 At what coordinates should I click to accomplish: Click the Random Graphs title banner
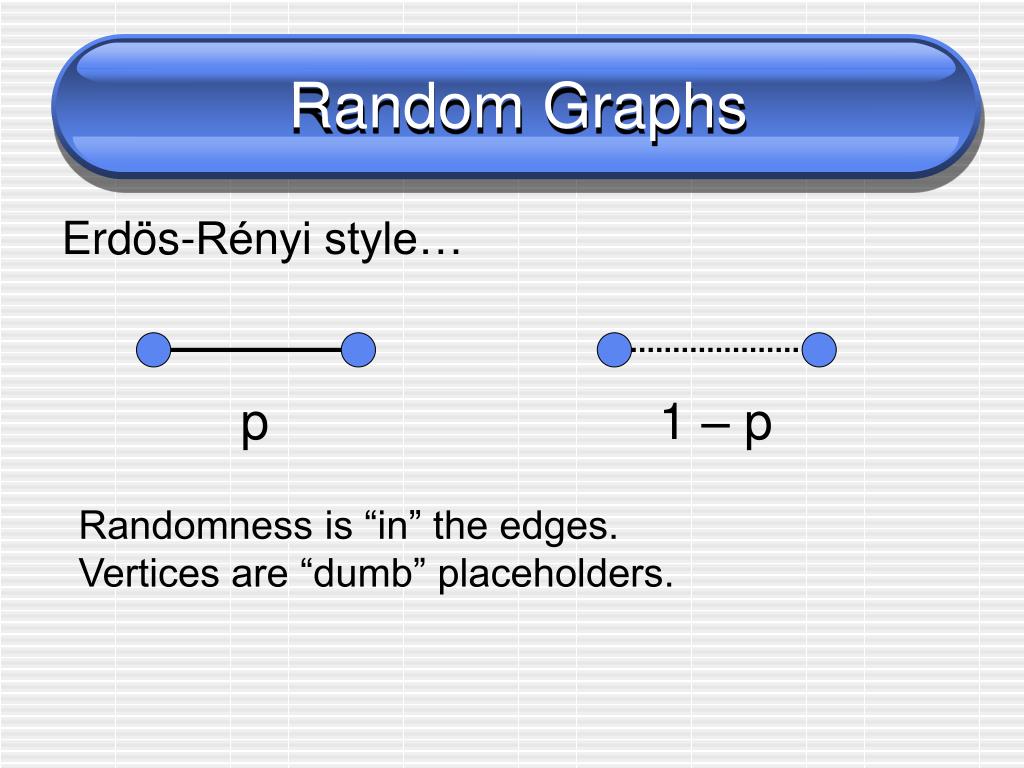click(x=517, y=108)
